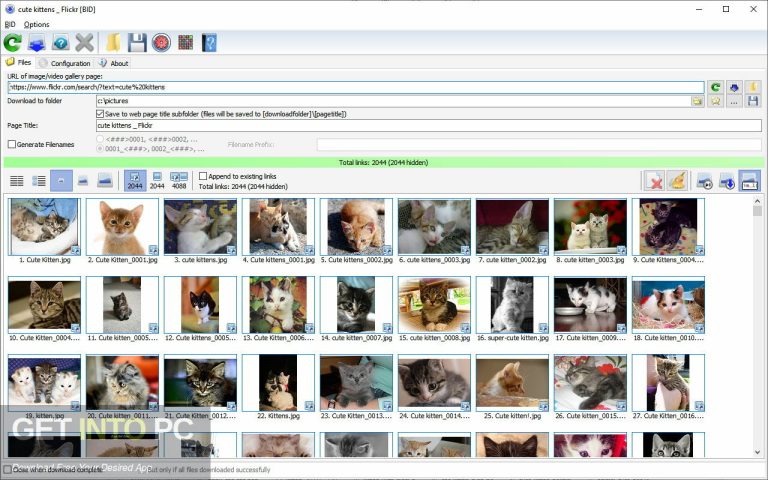Select the medium thumbnails view icon
768x480 pixels.
pyautogui.click(x=83, y=181)
